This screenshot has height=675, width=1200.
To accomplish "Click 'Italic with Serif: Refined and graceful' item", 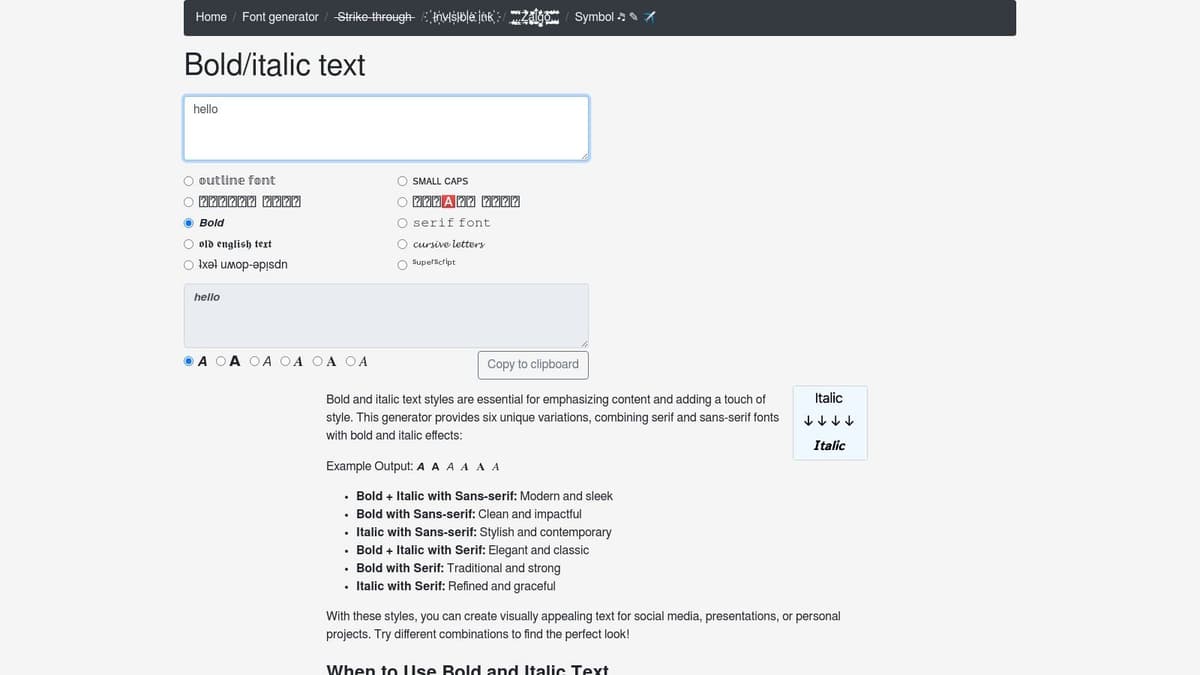I will [x=456, y=586].
